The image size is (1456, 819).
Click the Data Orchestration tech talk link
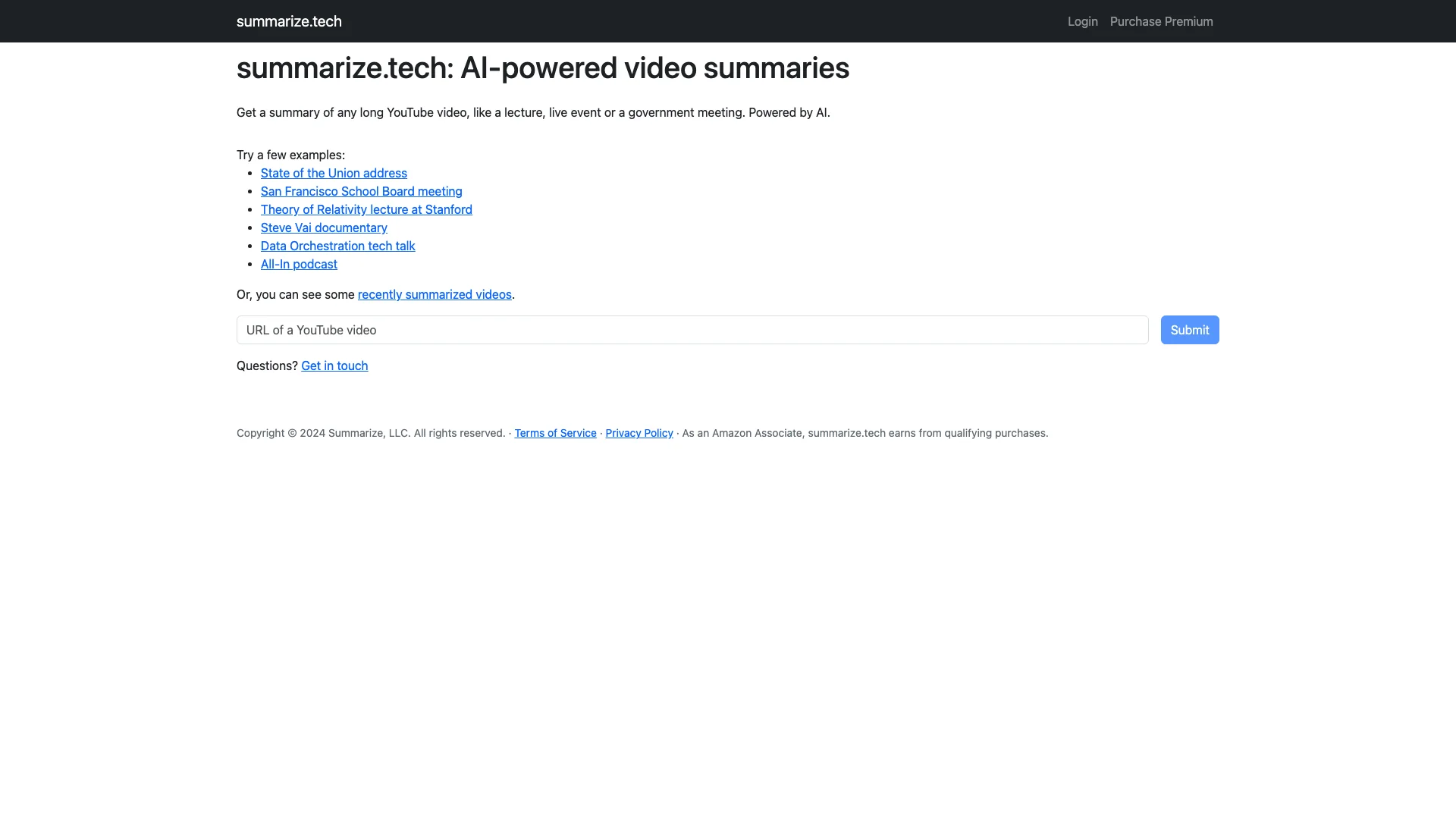(337, 245)
